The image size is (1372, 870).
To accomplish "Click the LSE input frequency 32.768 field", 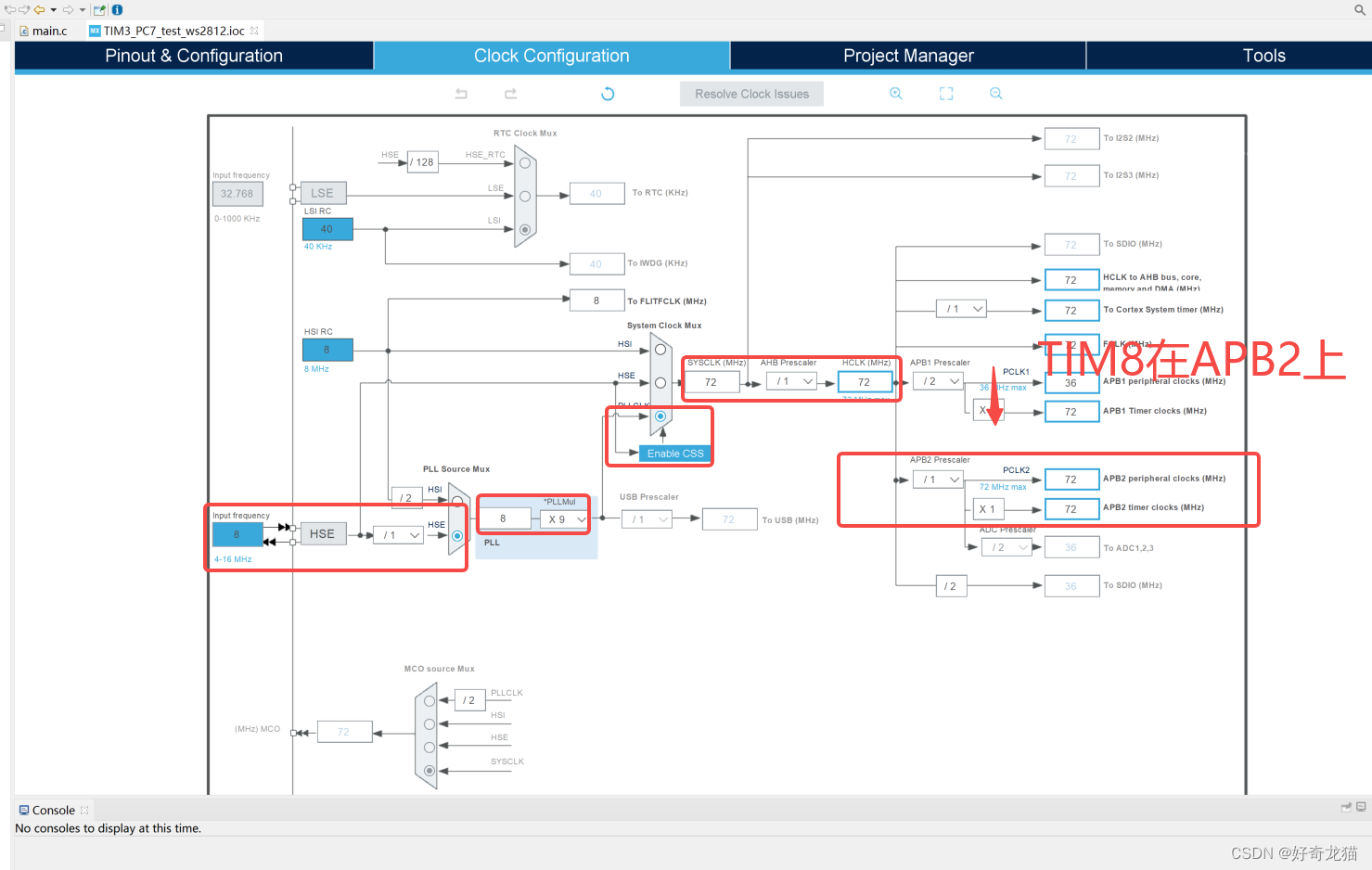I will (x=237, y=194).
